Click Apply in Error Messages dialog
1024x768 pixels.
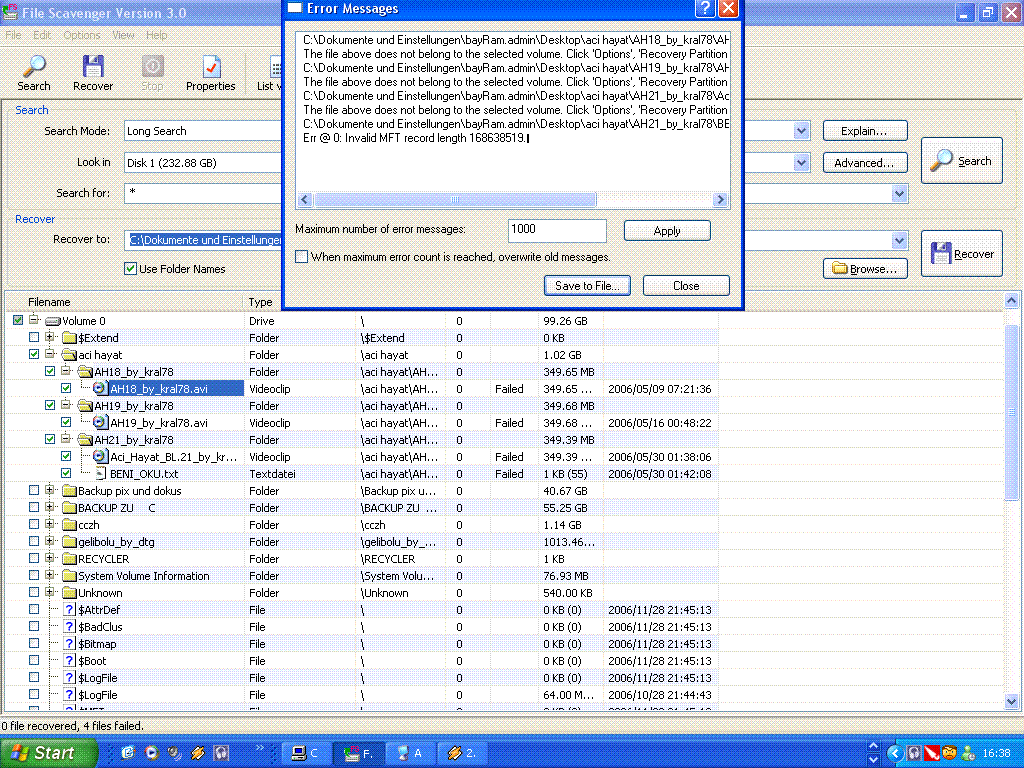point(667,231)
